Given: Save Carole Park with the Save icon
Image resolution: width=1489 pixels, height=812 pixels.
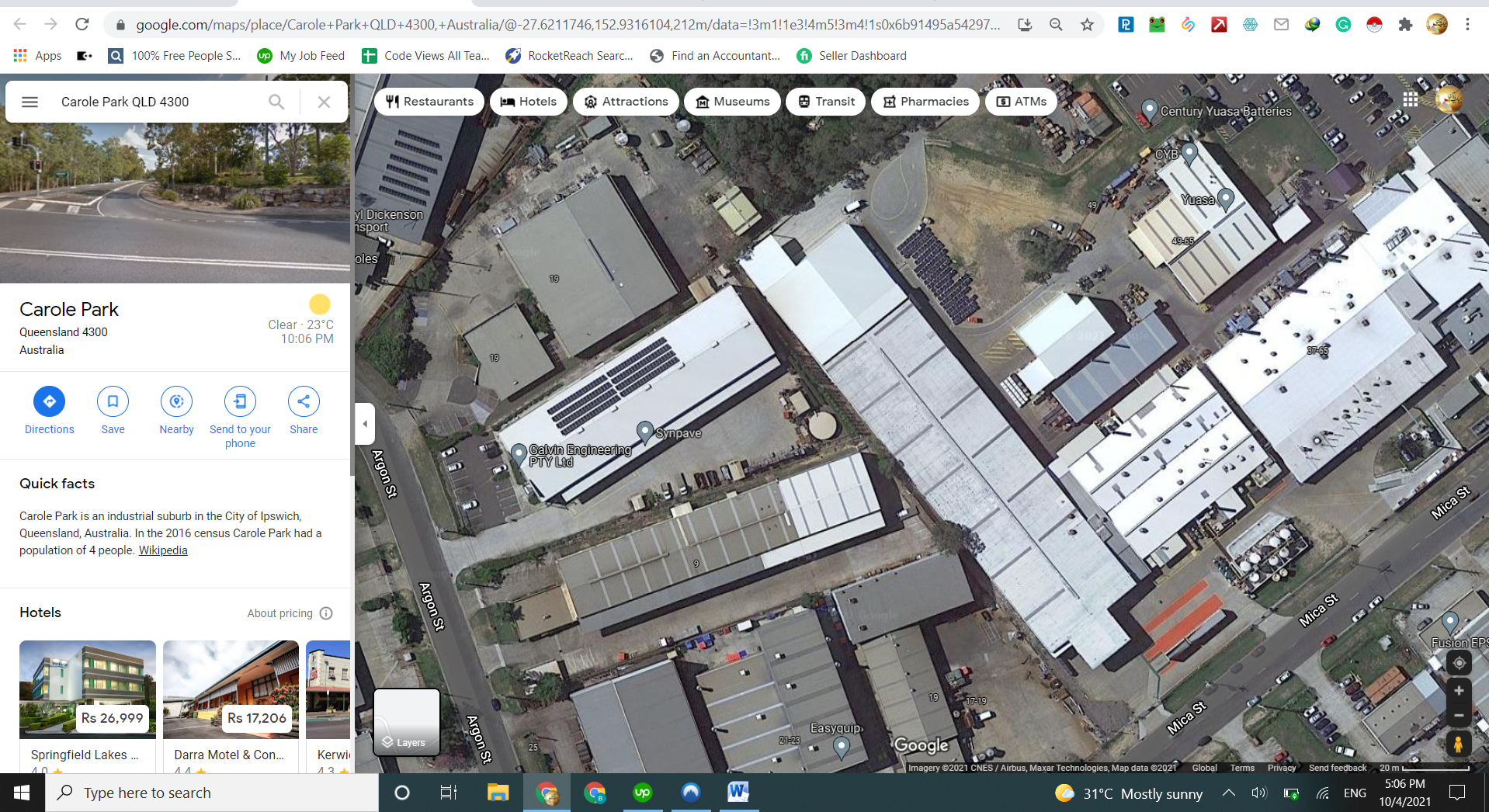Looking at the screenshot, I should [x=113, y=401].
